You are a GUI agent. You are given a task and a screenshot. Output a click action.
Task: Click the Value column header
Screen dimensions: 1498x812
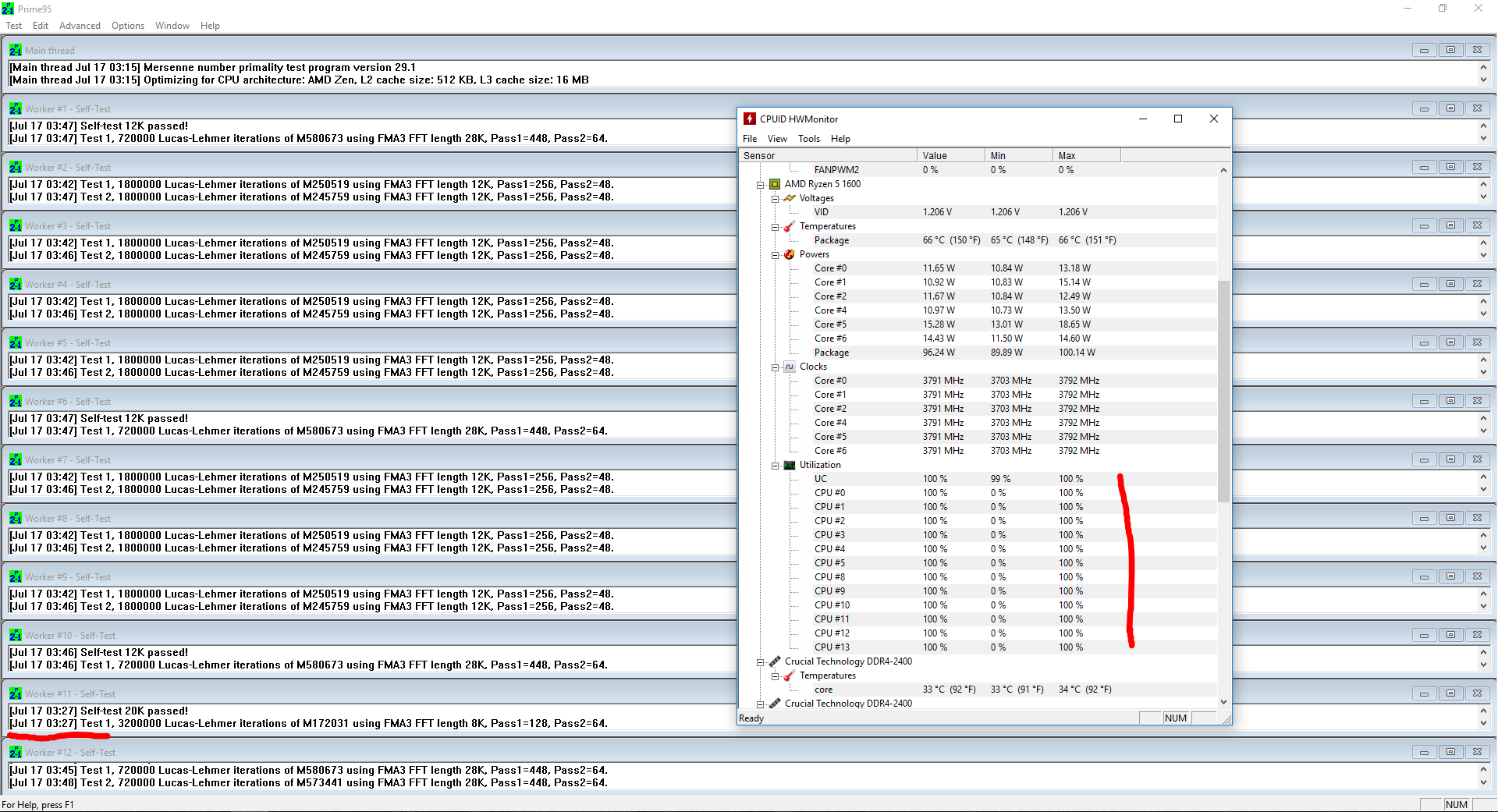click(950, 155)
